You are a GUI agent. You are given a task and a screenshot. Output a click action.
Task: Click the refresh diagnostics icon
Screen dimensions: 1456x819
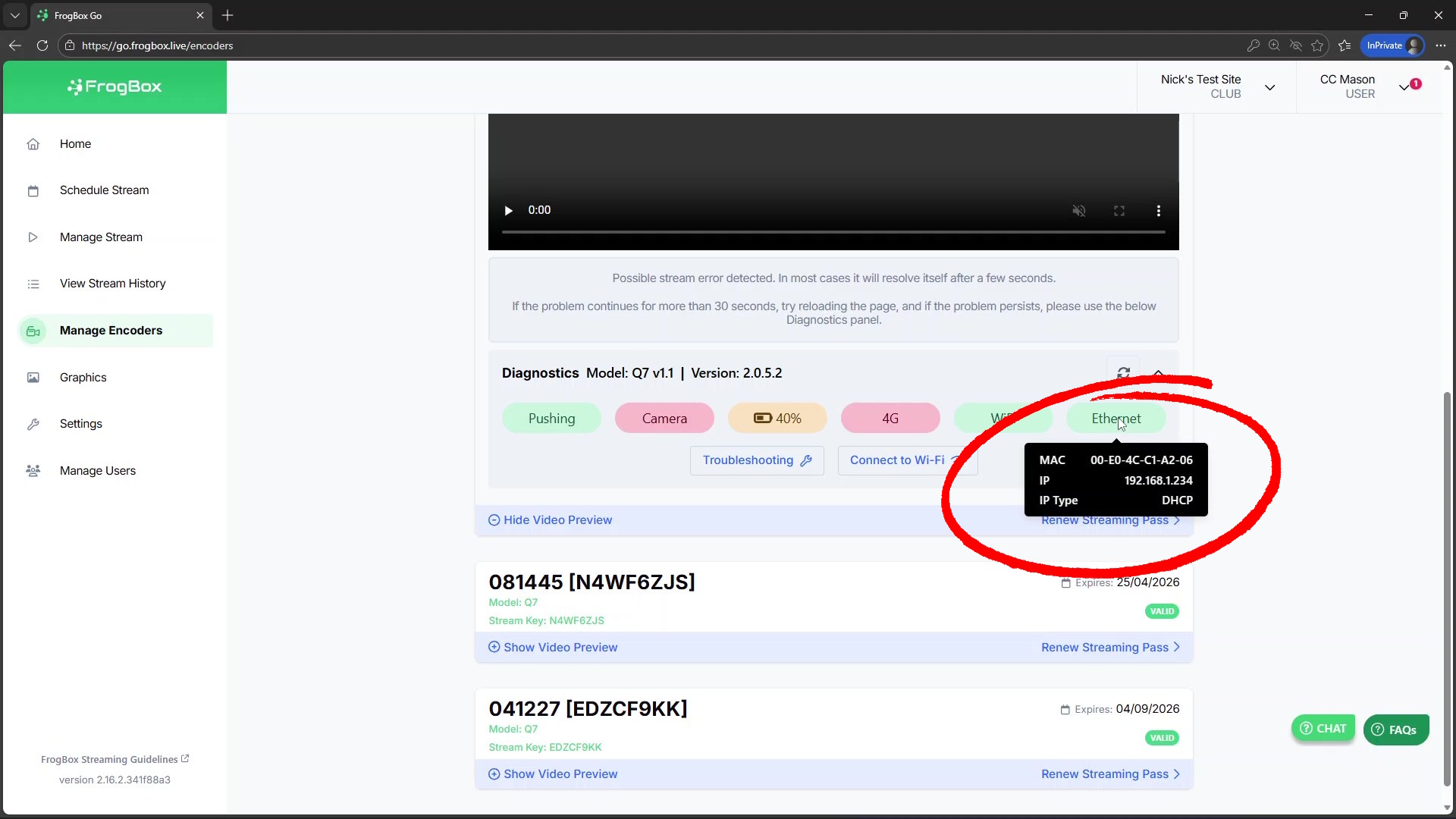1123,372
